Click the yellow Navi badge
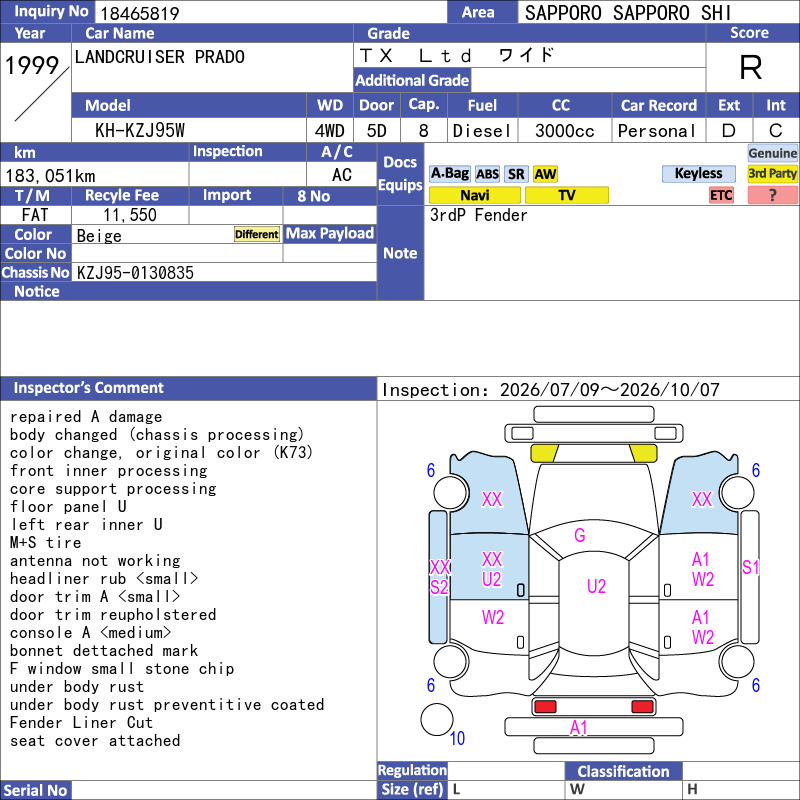This screenshot has height=800, width=800. click(x=474, y=195)
